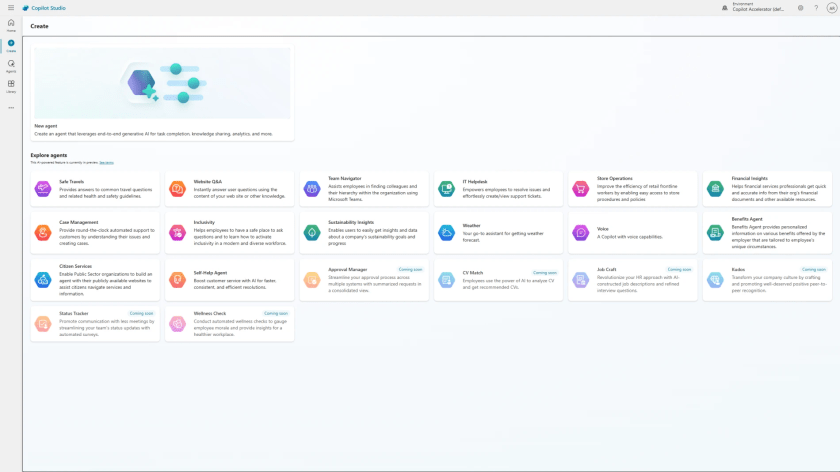
Task: Choose the Financial Insights agent card
Action: (767, 188)
